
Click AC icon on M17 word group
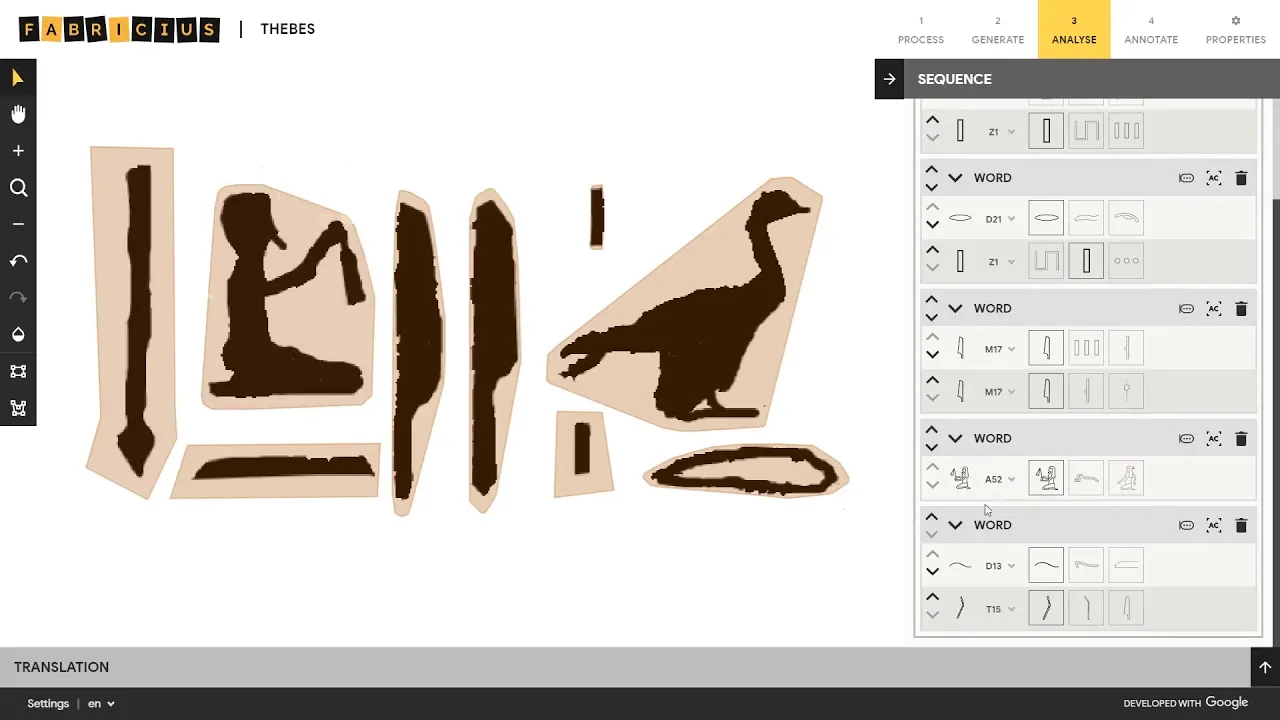(x=1214, y=309)
